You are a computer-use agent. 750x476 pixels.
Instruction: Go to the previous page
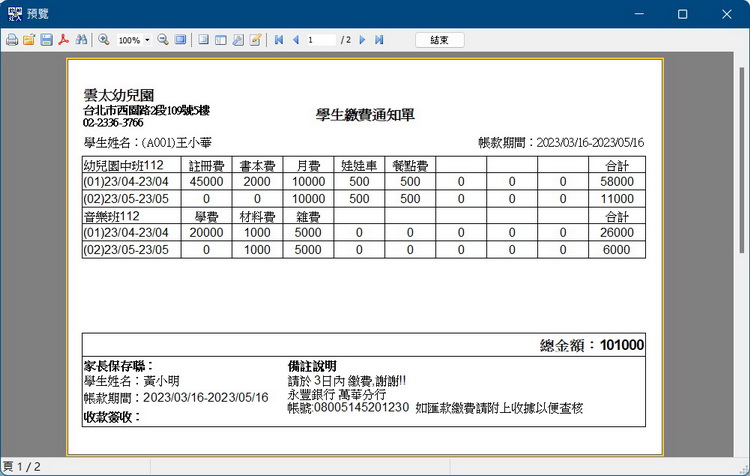click(295, 40)
